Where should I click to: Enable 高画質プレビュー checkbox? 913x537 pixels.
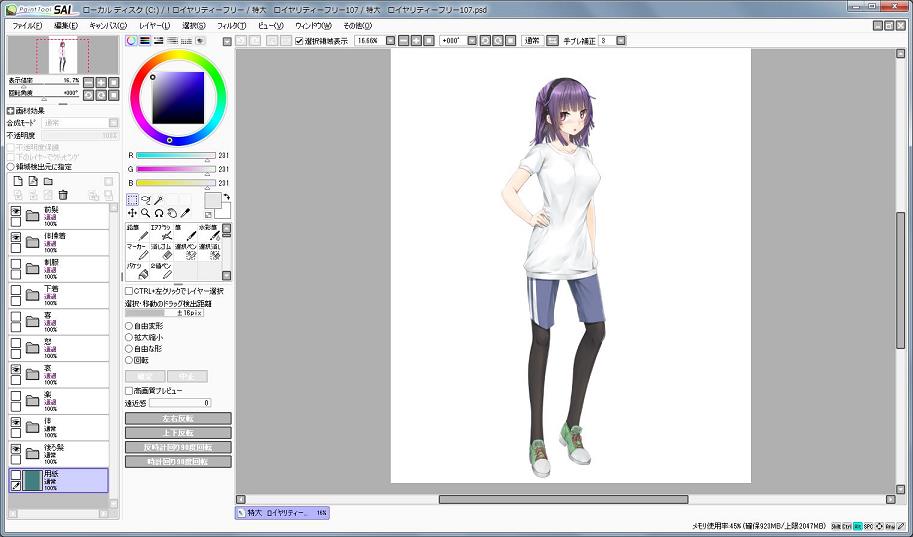[x=129, y=391]
